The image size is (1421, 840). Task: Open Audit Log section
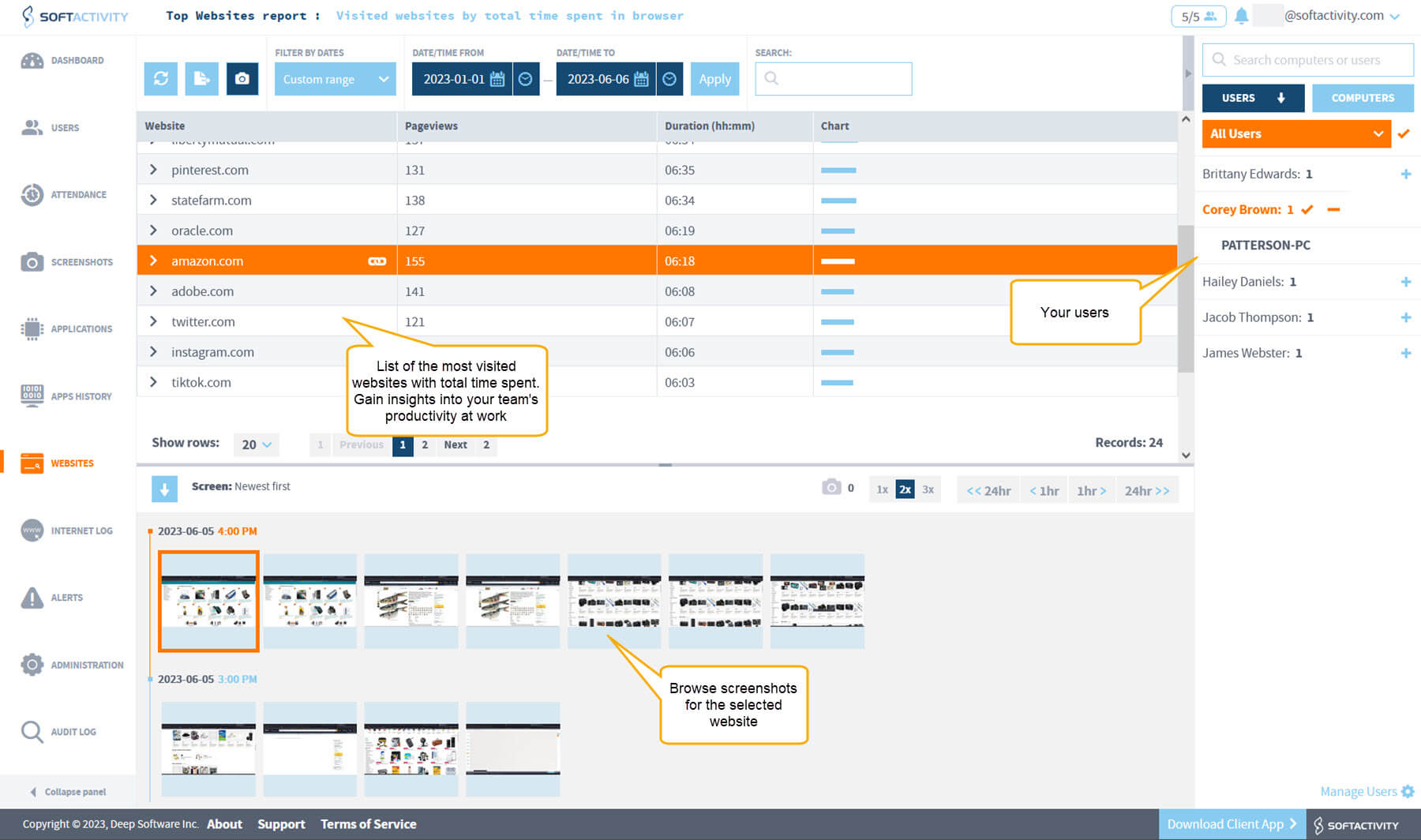(59, 732)
